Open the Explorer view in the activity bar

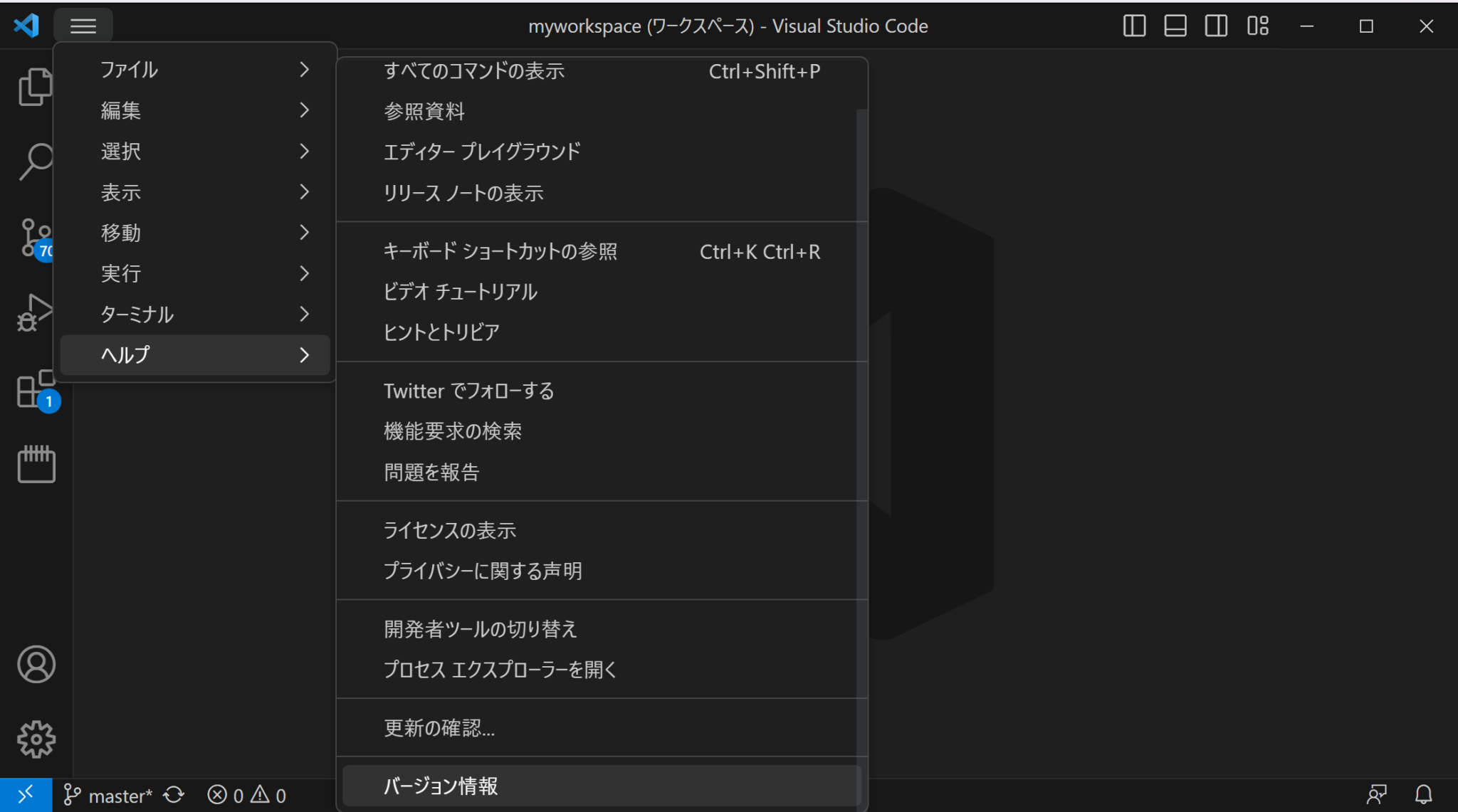coord(36,85)
